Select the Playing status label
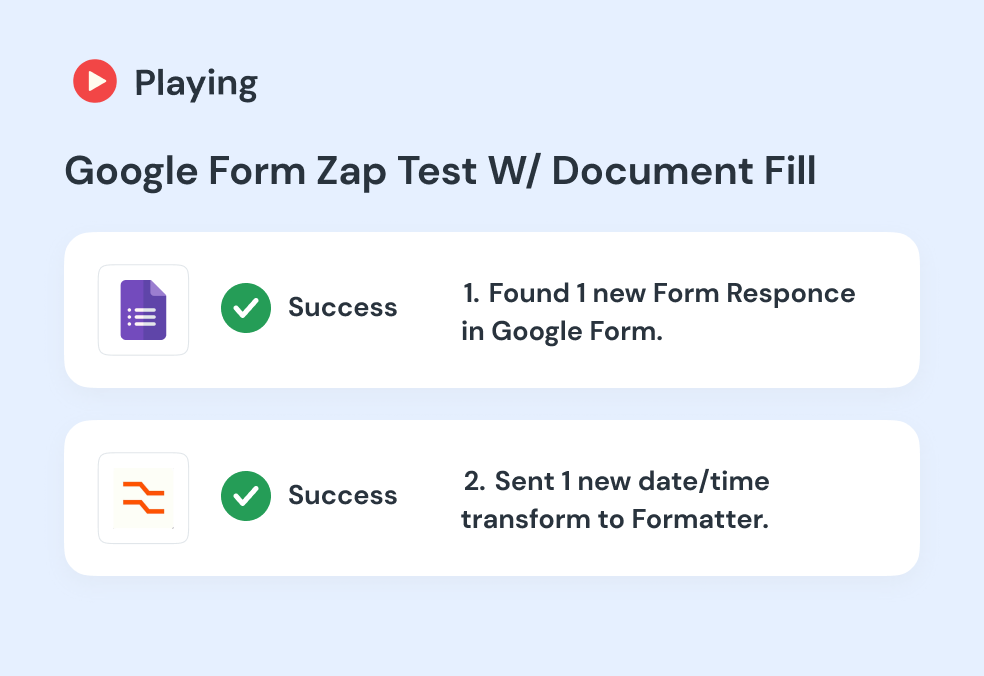984x676 pixels. 196,83
